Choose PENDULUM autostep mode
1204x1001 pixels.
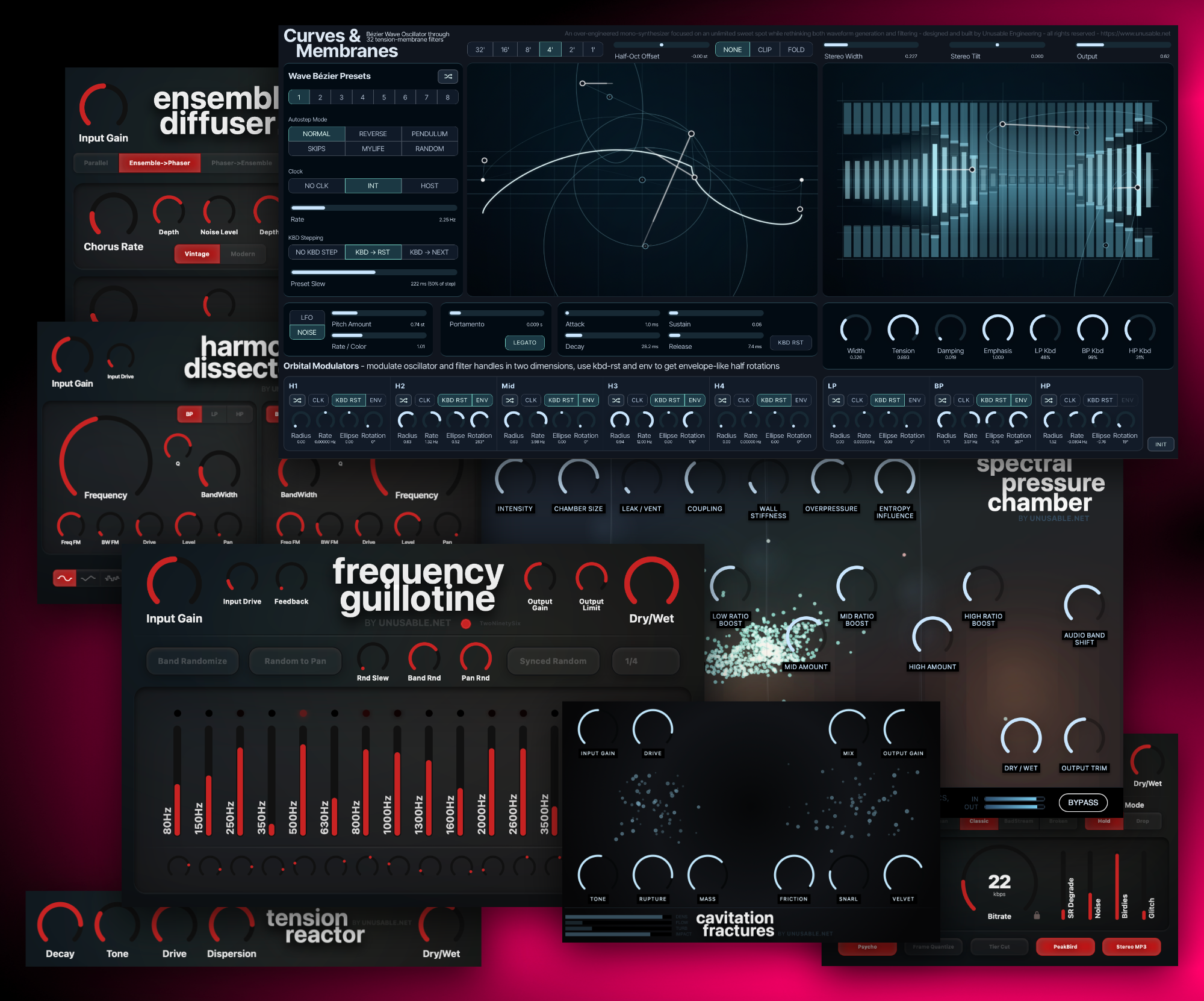[x=429, y=134]
